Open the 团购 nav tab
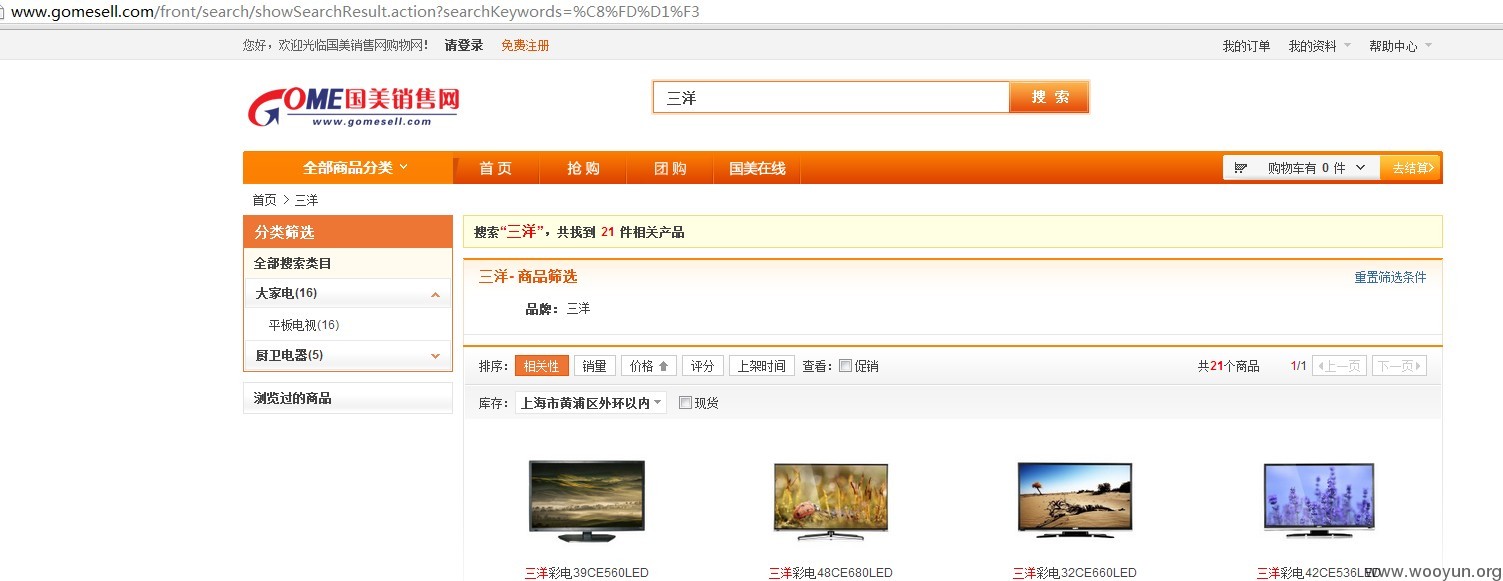This screenshot has width=1503, height=581. 670,168
